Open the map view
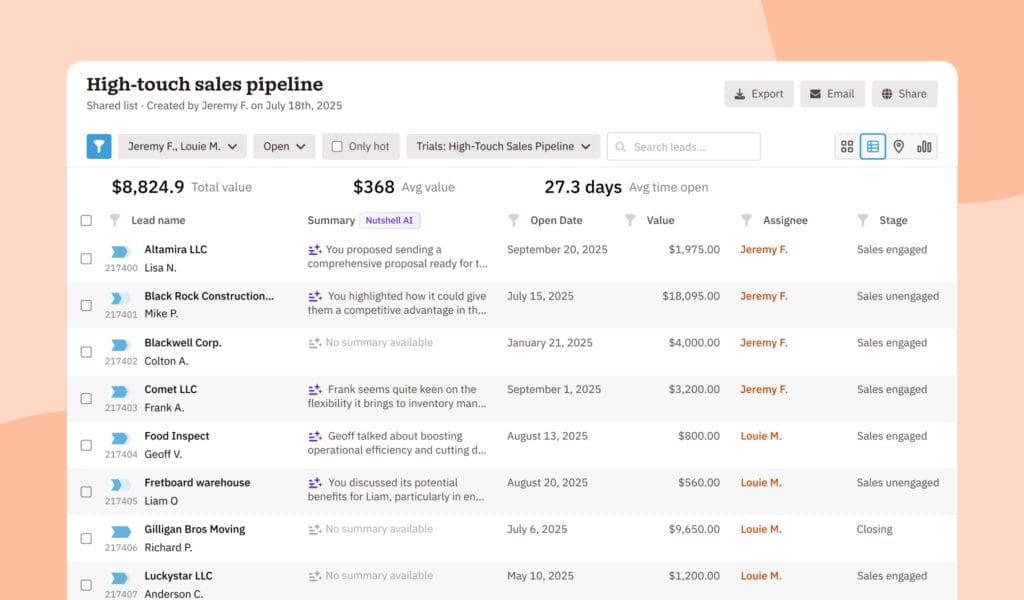The image size is (1024, 600). click(x=899, y=146)
